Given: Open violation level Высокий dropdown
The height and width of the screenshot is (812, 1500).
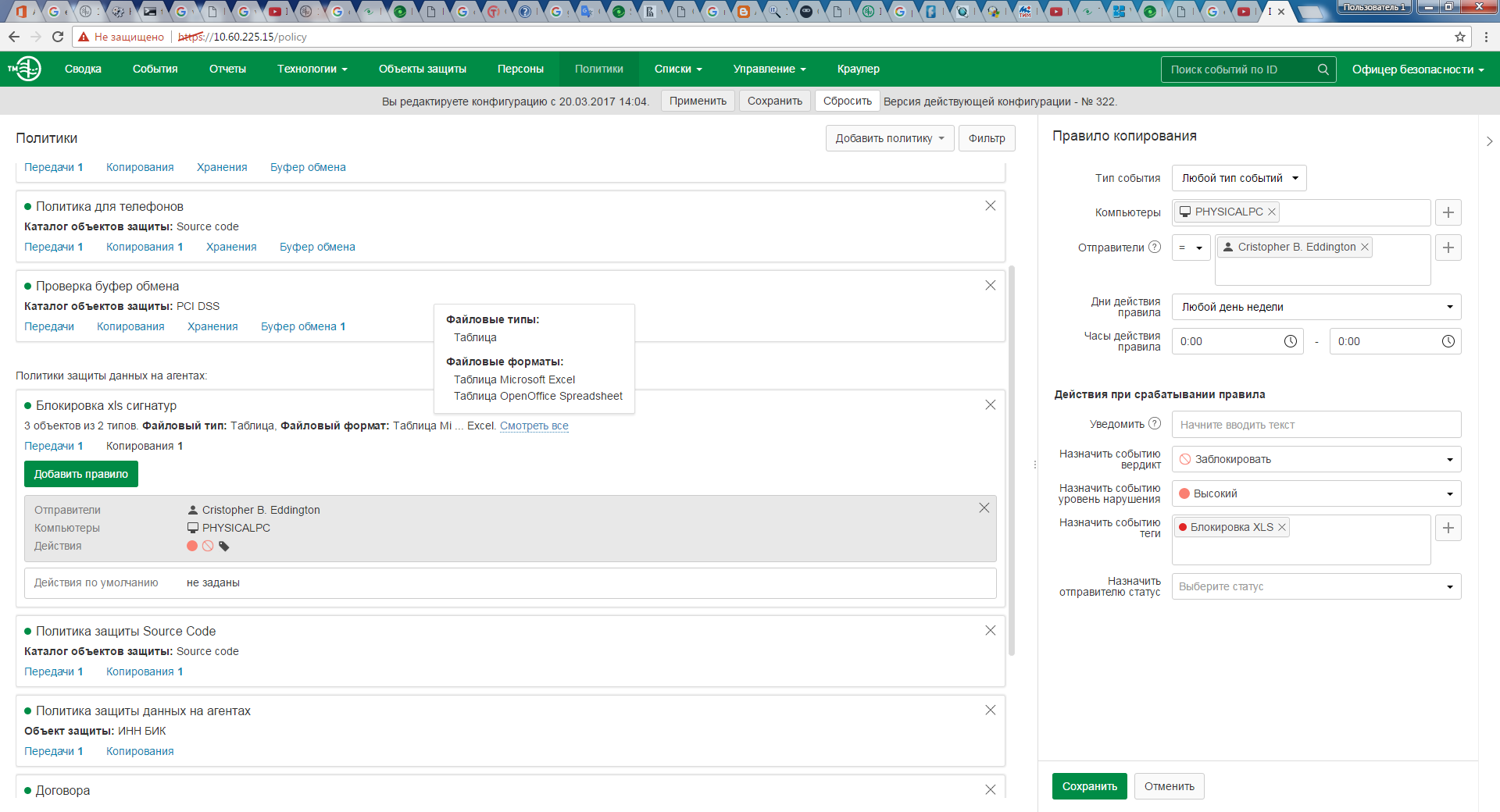Looking at the screenshot, I should 1316,493.
